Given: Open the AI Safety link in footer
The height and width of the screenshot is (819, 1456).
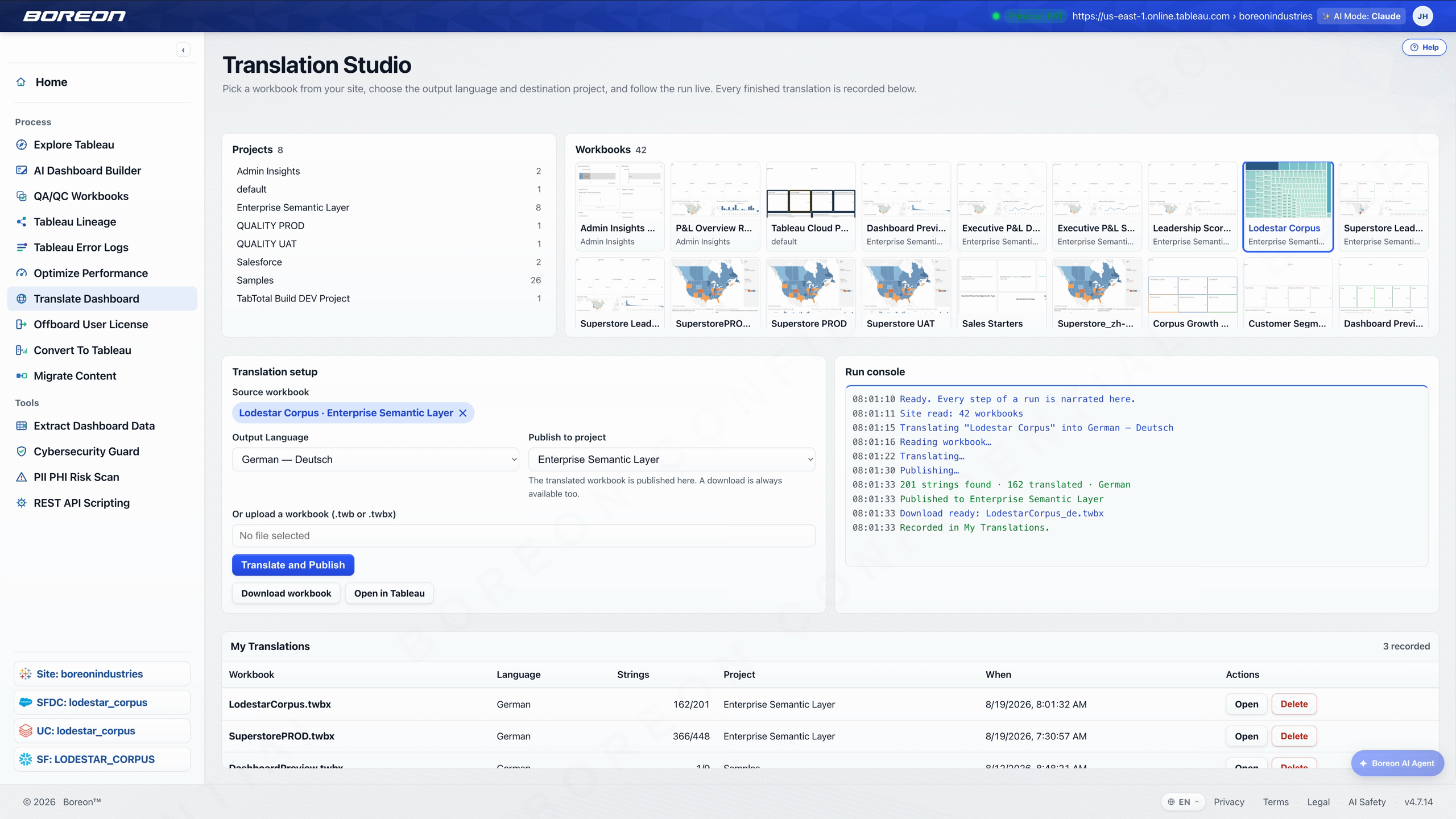Looking at the screenshot, I should point(1367,802).
